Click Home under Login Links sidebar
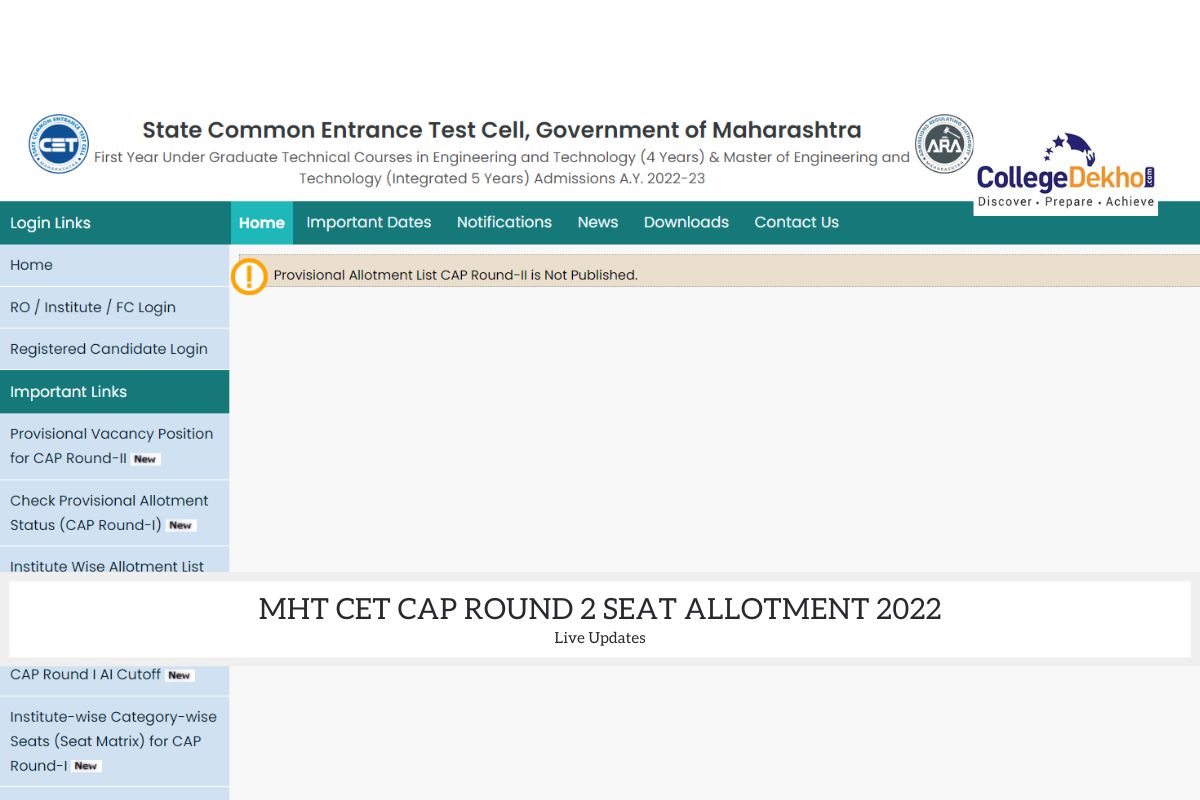This screenshot has width=1200, height=800. click(31, 265)
